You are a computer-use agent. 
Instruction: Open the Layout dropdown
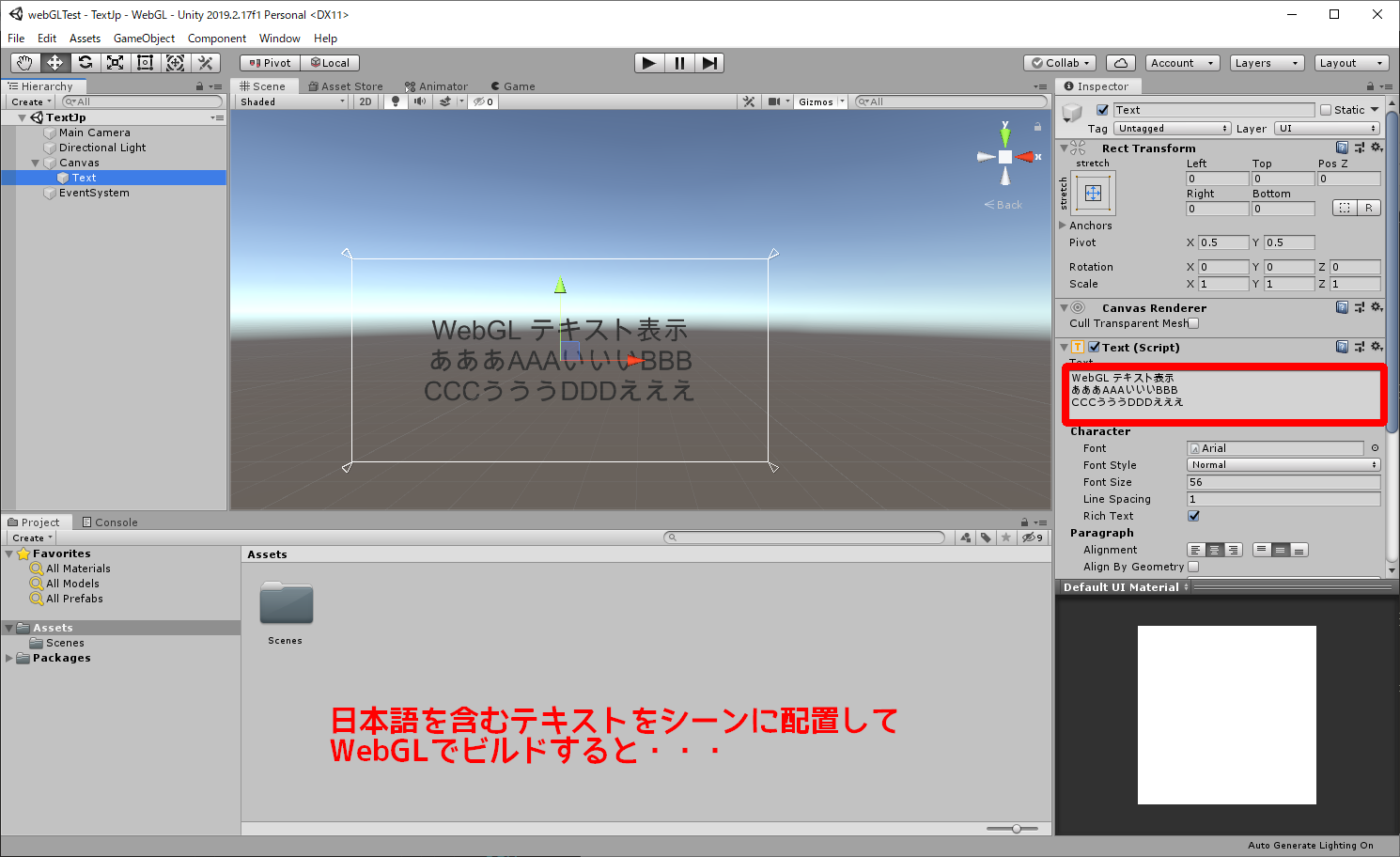[x=1351, y=63]
